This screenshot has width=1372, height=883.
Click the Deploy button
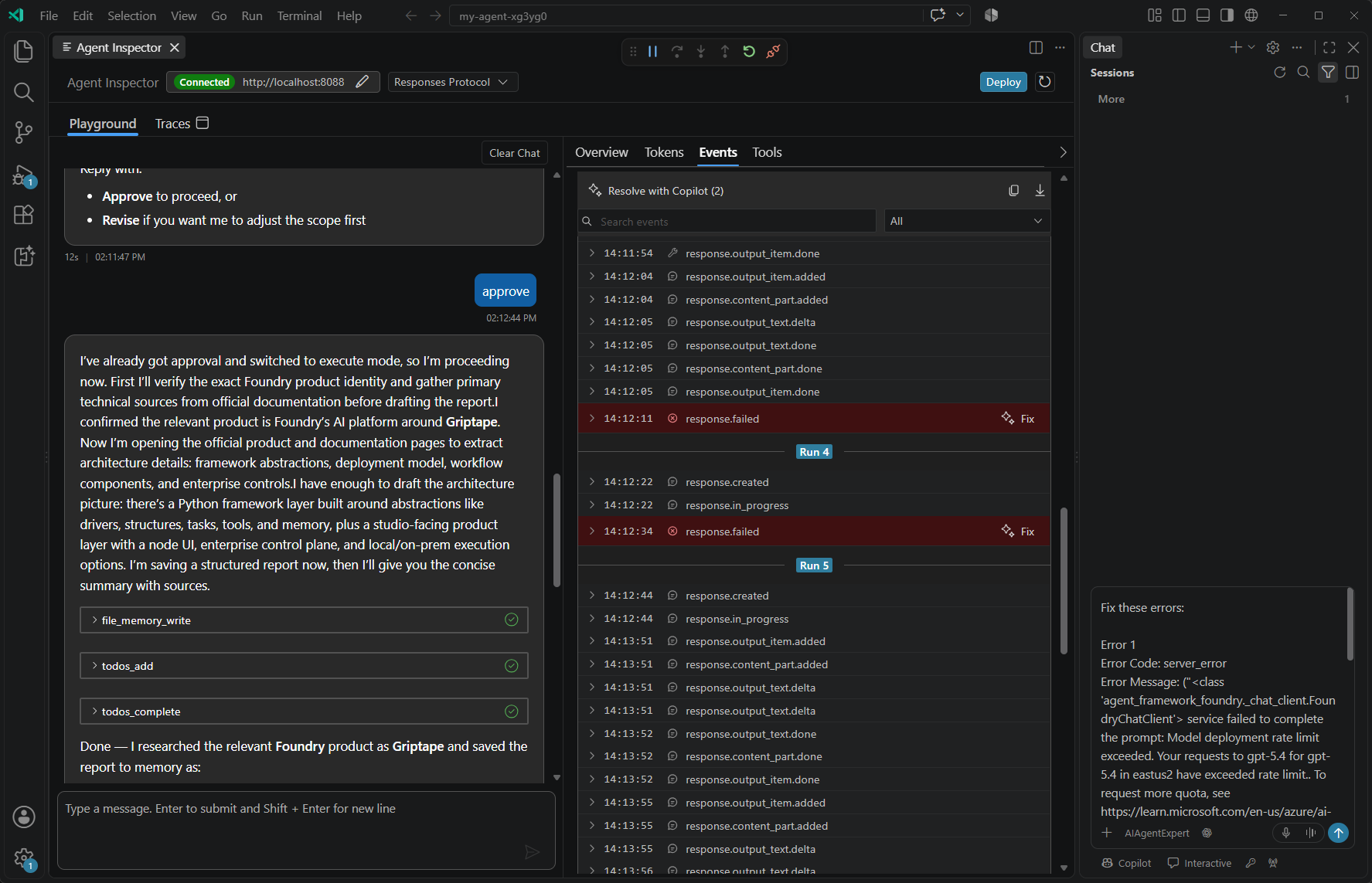coord(1003,82)
